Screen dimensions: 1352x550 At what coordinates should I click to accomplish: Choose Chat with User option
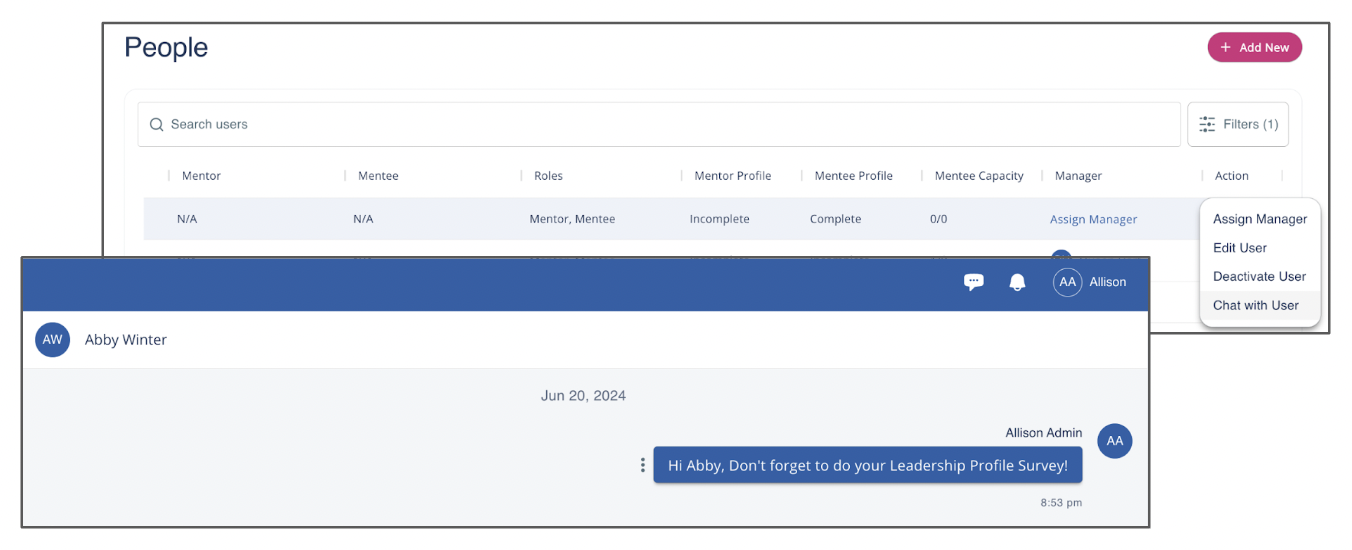(x=1255, y=306)
